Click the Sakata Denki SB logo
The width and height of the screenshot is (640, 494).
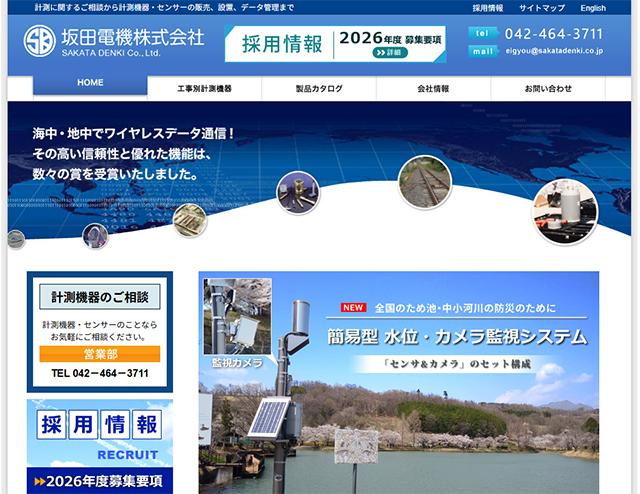40,42
